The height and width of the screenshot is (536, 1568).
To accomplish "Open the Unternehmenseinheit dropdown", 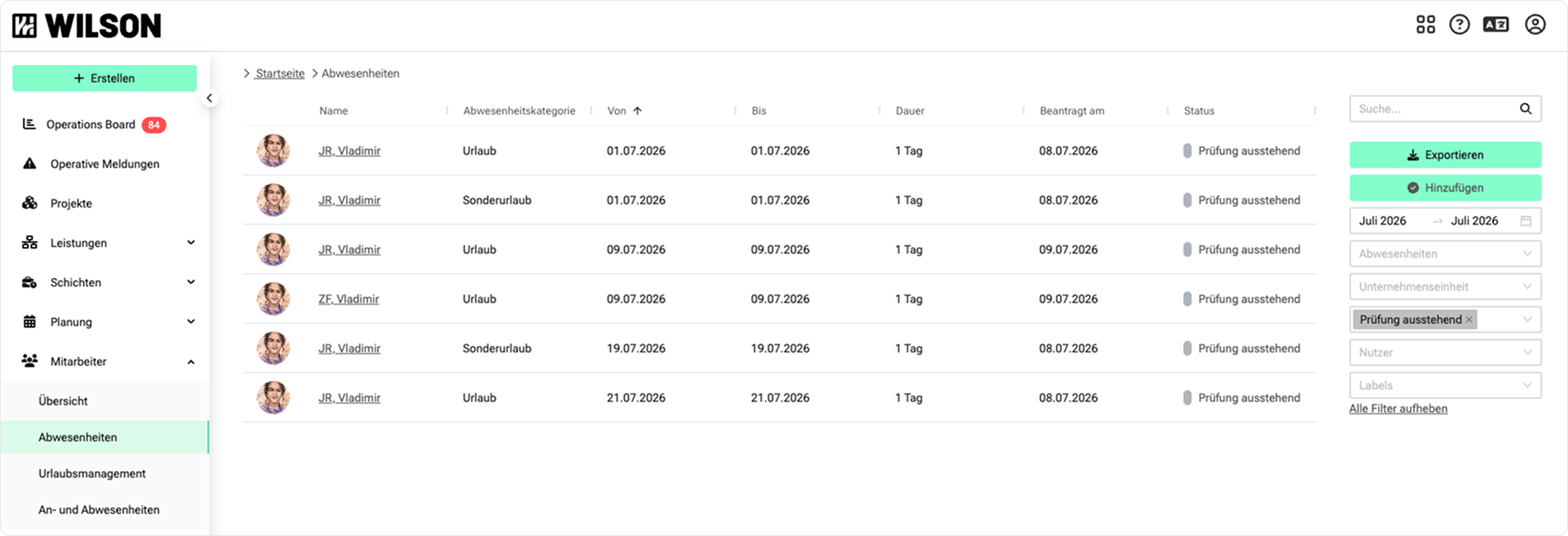I will [x=1444, y=287].
